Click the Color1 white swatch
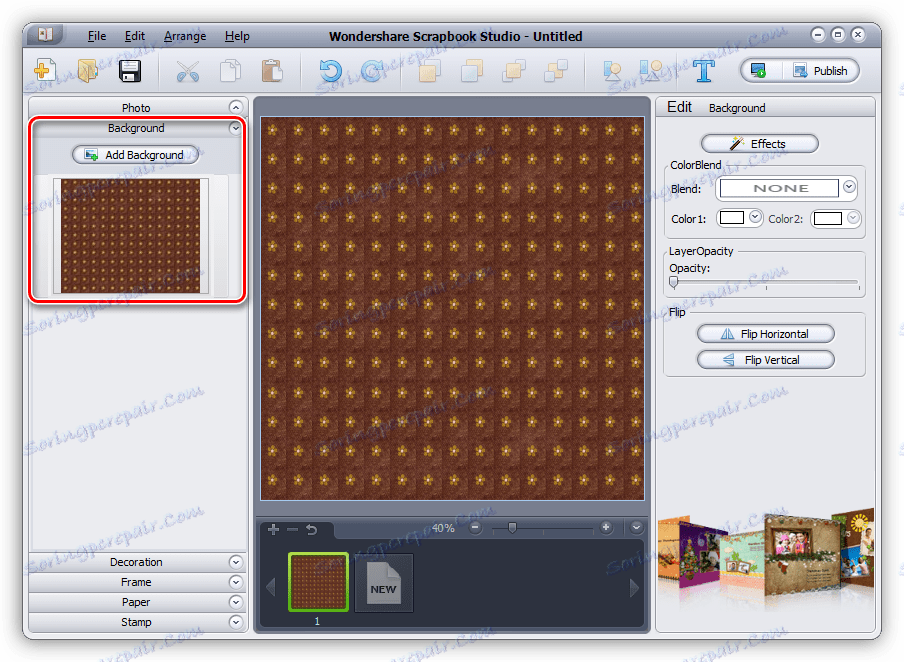Screen dimensions: 904x662 (x=732, y=218)
